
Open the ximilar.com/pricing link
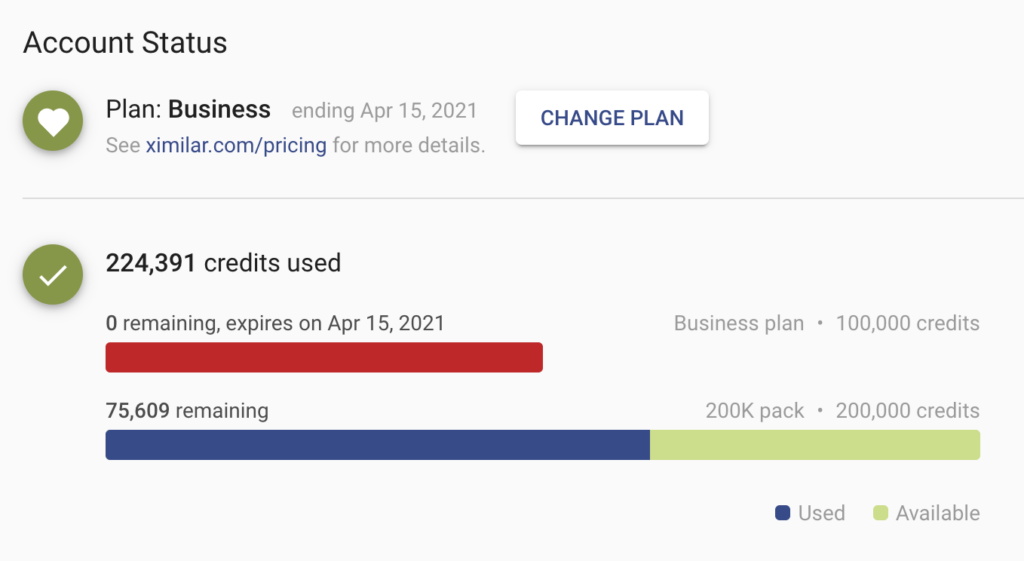coord(236,145)
